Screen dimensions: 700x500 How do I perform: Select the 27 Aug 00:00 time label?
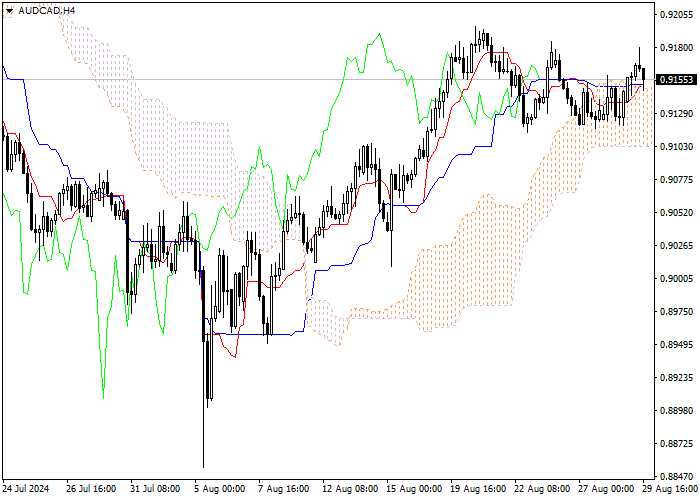[605, 489]
